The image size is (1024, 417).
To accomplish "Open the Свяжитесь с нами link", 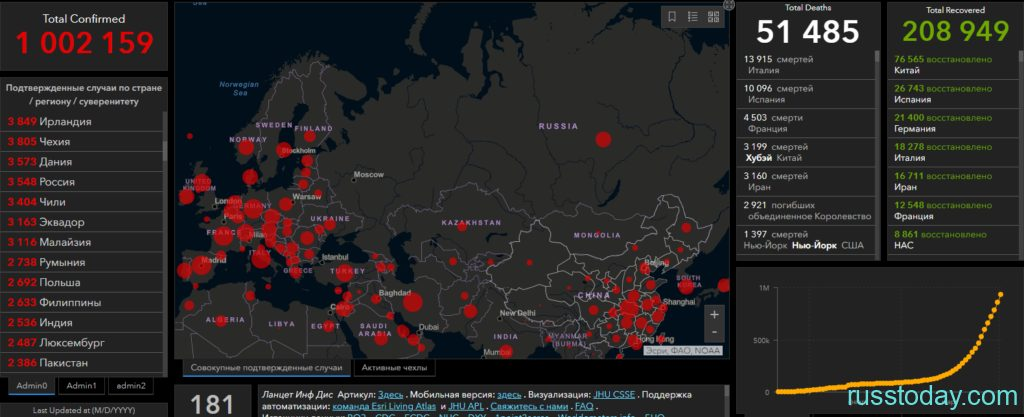I will coord(529,406).
